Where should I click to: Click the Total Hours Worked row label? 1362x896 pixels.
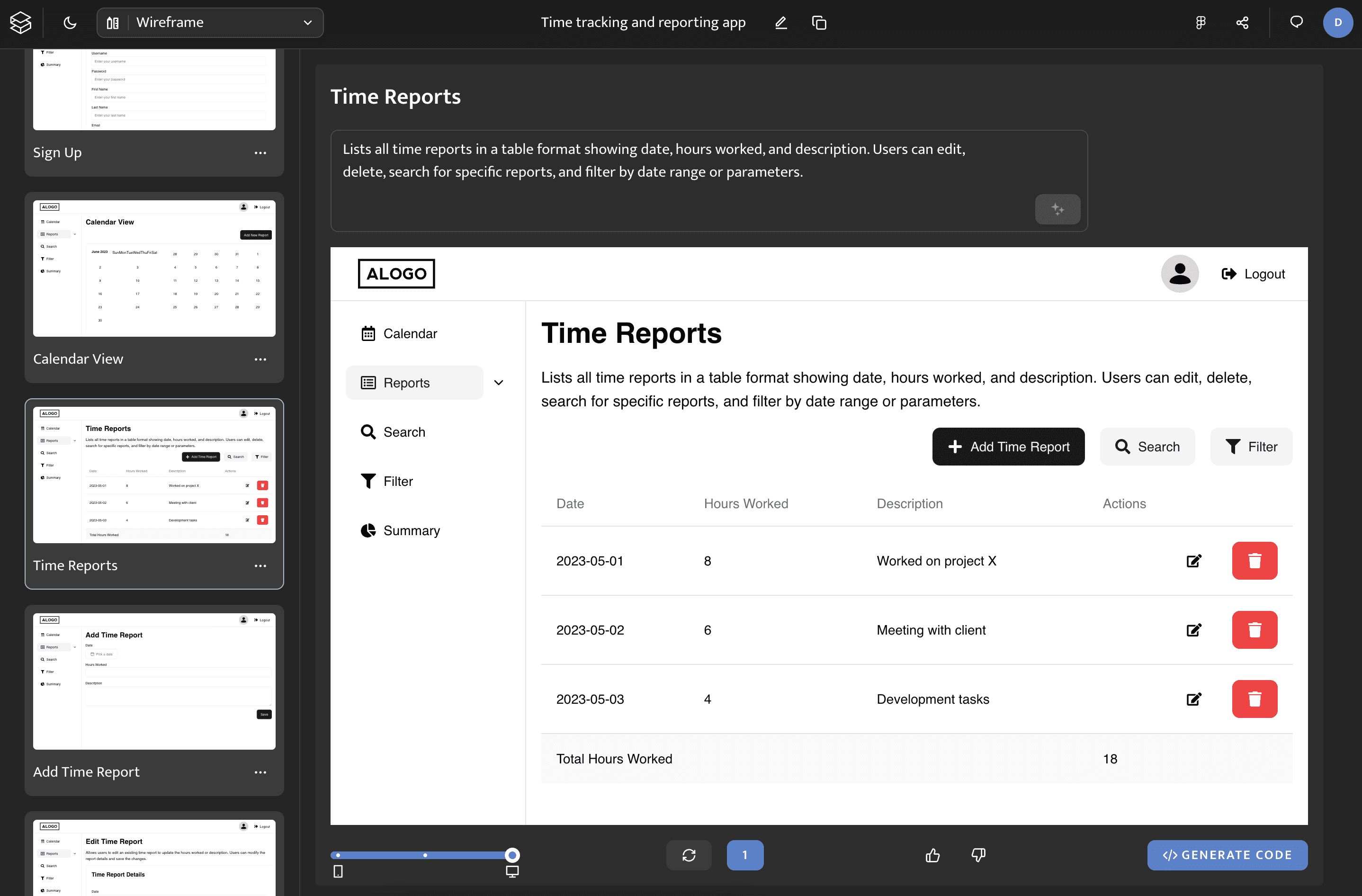tap(614, 759)
